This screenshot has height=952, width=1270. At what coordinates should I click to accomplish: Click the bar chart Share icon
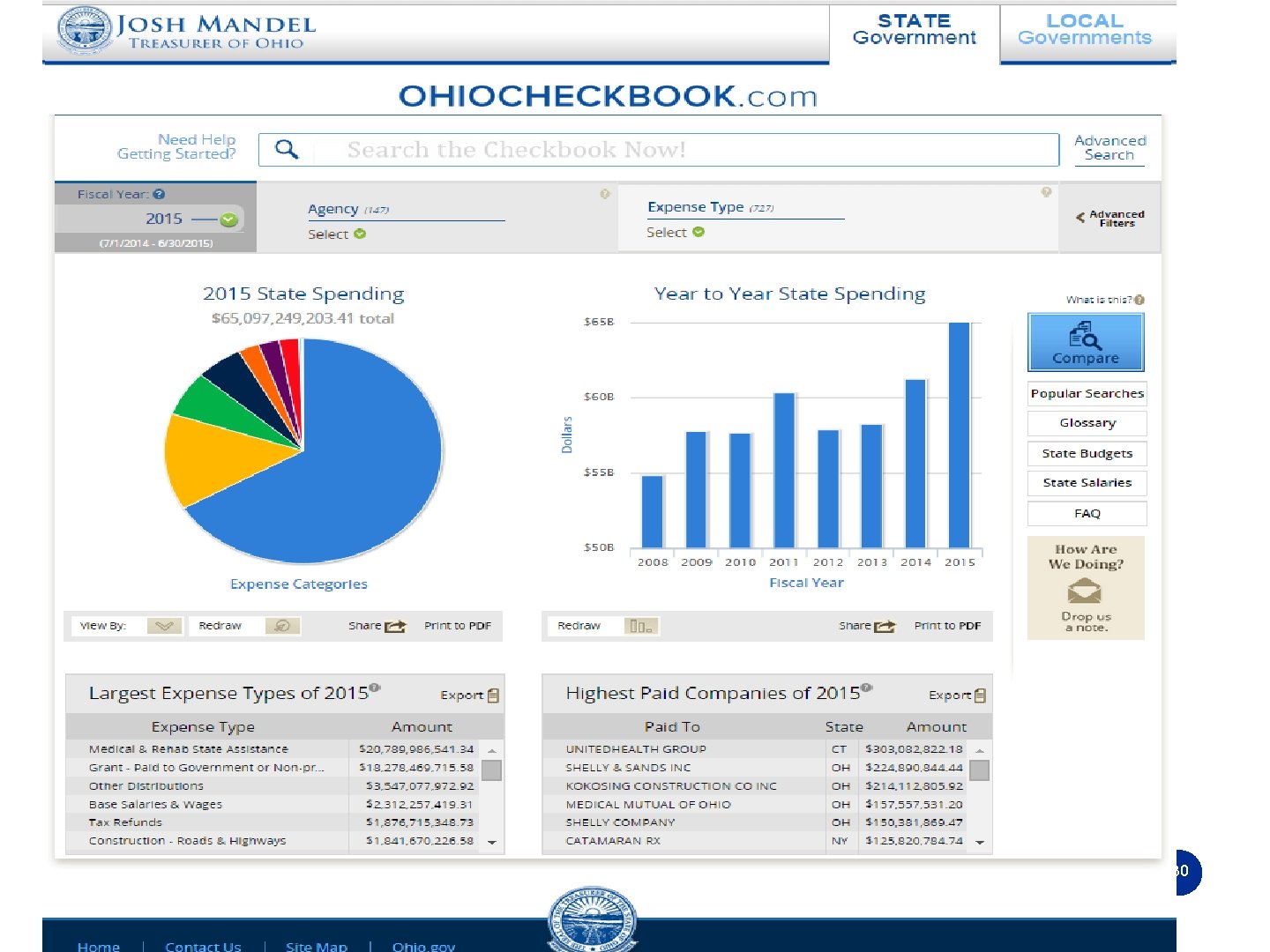click(x=885, y=626)
